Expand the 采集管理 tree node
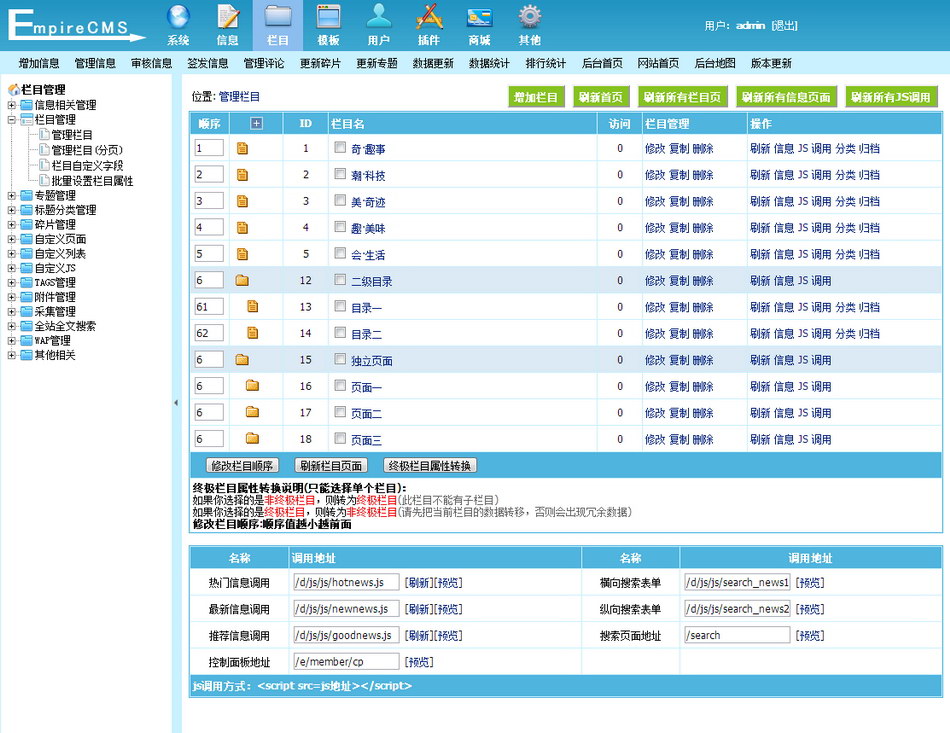Viewport: 950px width, 733px height. [12, 311]
